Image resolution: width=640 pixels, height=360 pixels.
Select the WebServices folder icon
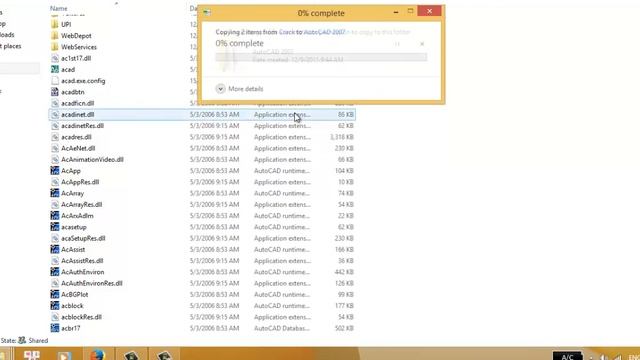pyautogui.click(x=55, y=47)
